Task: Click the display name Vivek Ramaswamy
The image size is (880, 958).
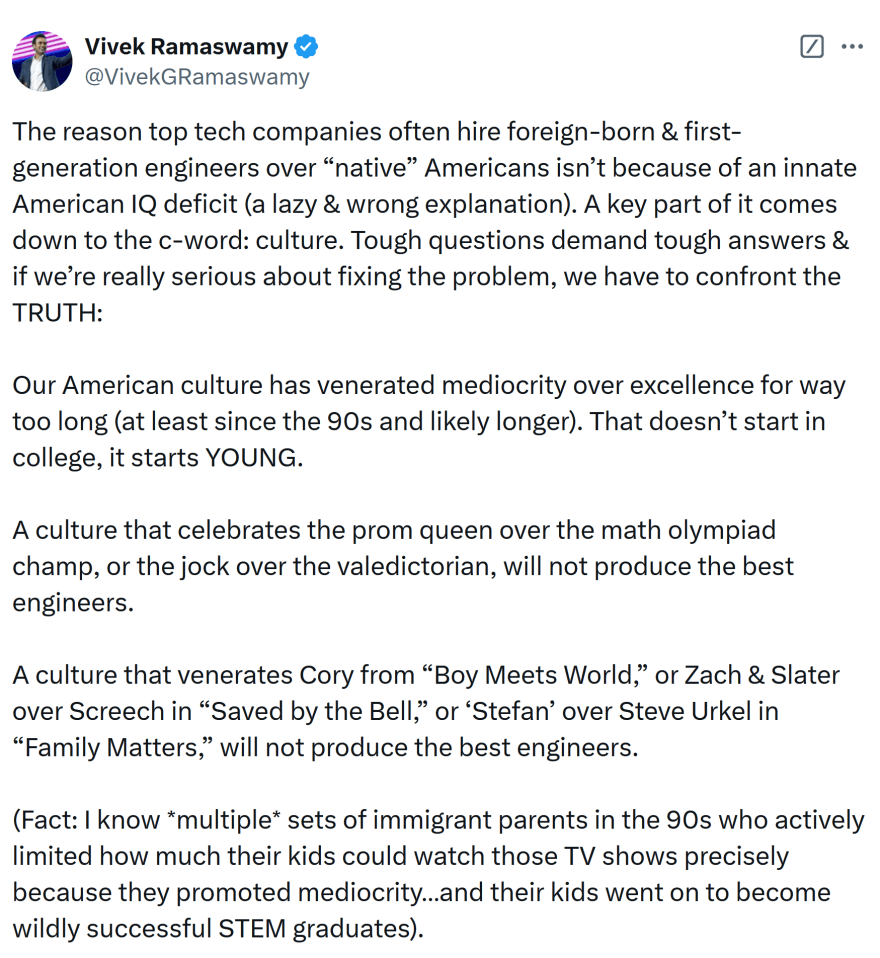Action: click(186, 46)
